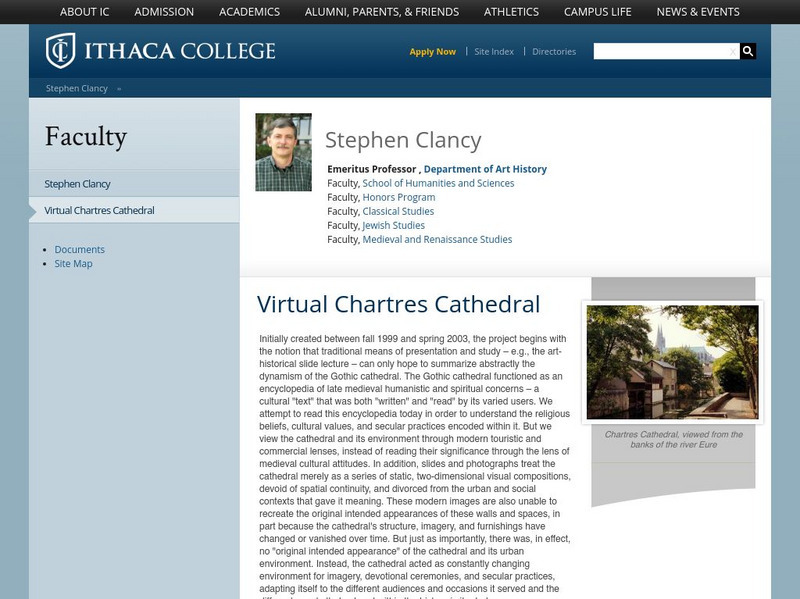Image resolution: width=800 pixels, height=599 pixels.
Task: Open the News & Events menu
Action: pos(698,12)
